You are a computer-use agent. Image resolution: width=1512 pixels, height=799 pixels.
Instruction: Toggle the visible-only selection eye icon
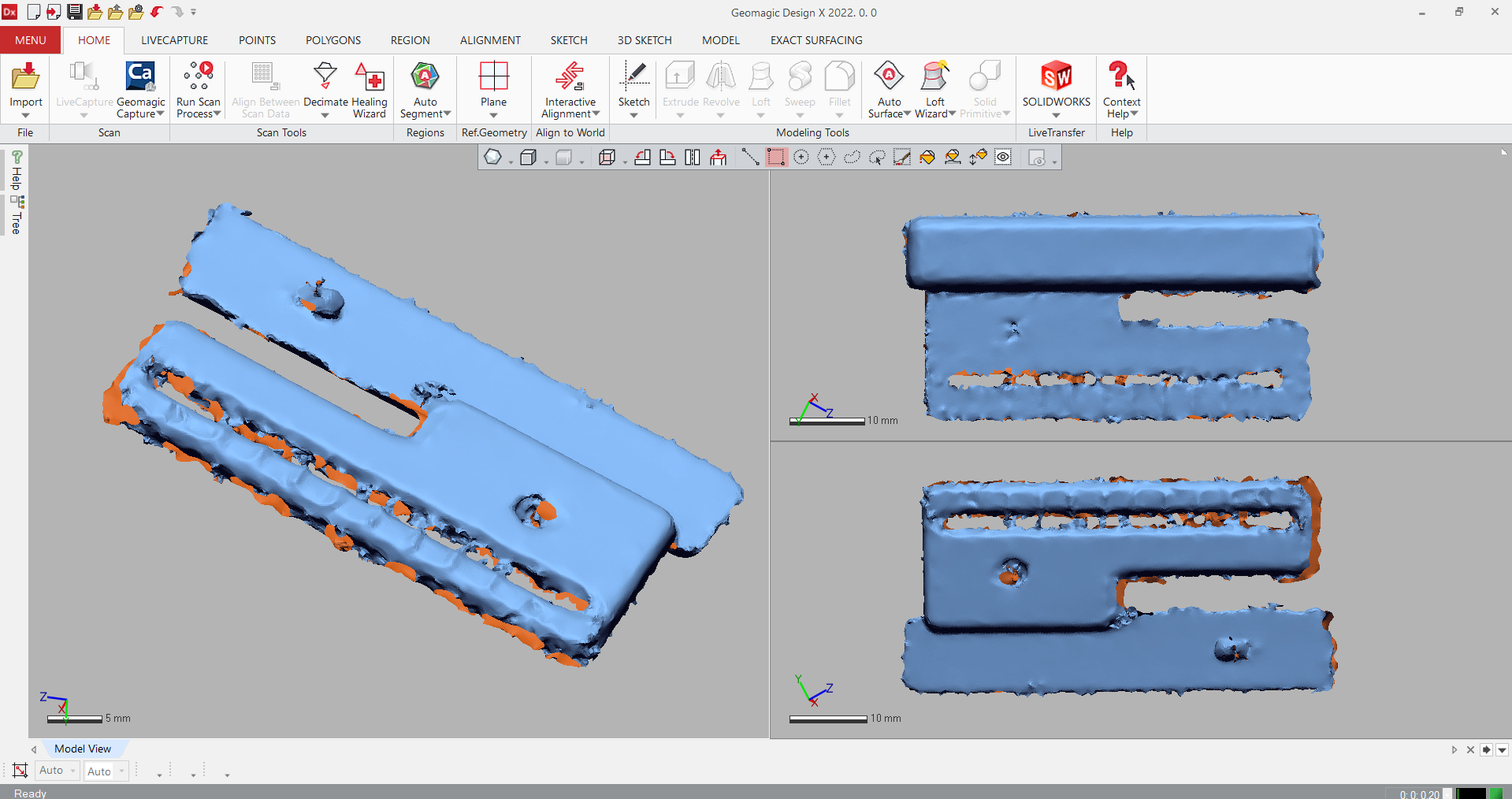tap(1003, 158)
